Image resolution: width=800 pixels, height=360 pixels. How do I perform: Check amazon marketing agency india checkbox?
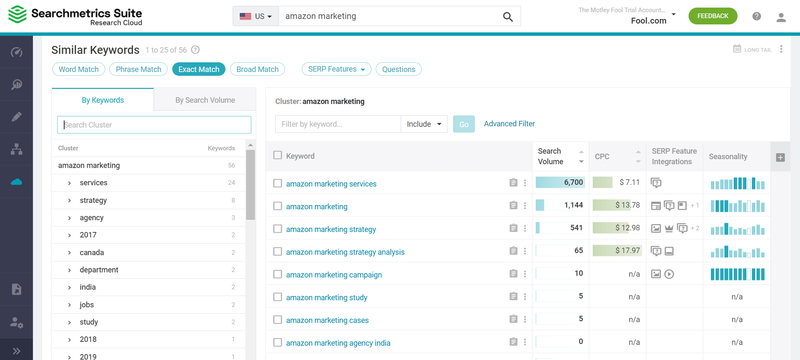(278, 342)
